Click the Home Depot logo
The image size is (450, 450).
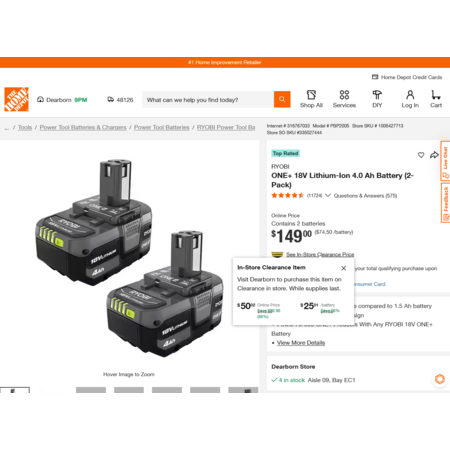click(16, 99)
